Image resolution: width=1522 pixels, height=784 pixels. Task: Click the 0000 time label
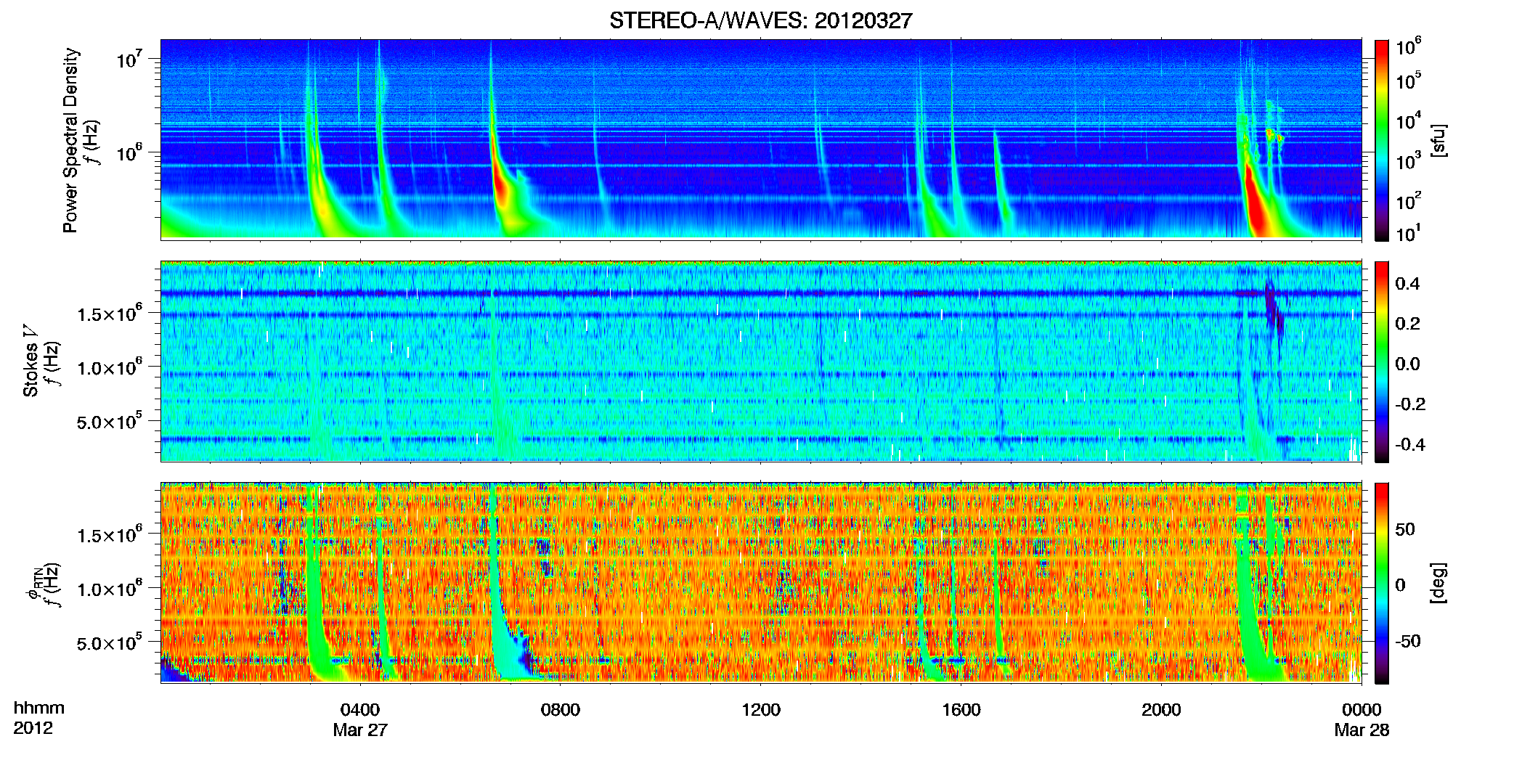point(1362,710)
